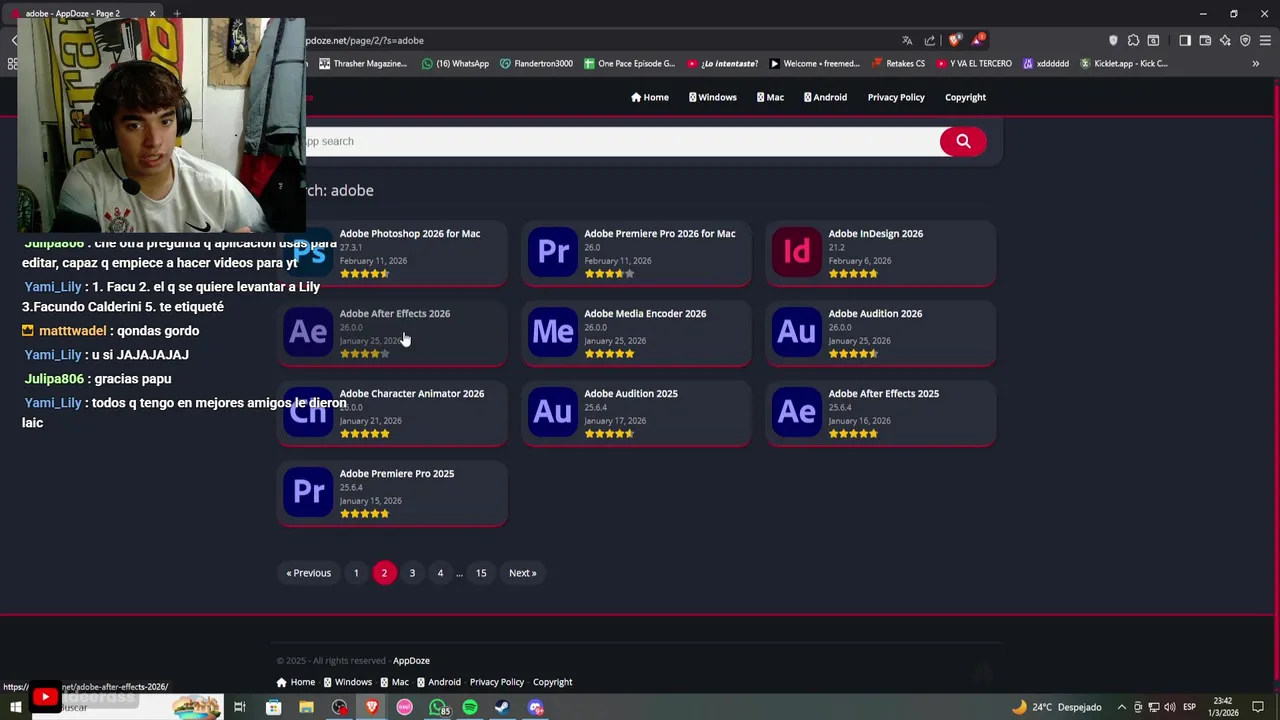This screenshot has width=1280, height=720.
Task: Toggle the browser sidebar panel icon
Action: coord(1185,40)
